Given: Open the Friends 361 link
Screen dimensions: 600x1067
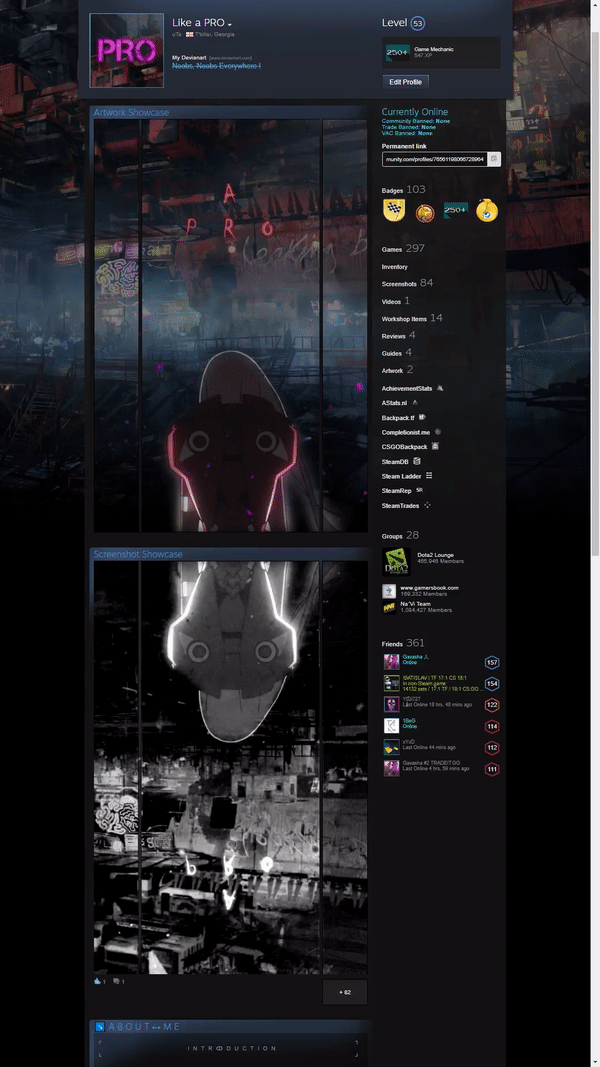Looking at the screenshot, I should [403, 643].
